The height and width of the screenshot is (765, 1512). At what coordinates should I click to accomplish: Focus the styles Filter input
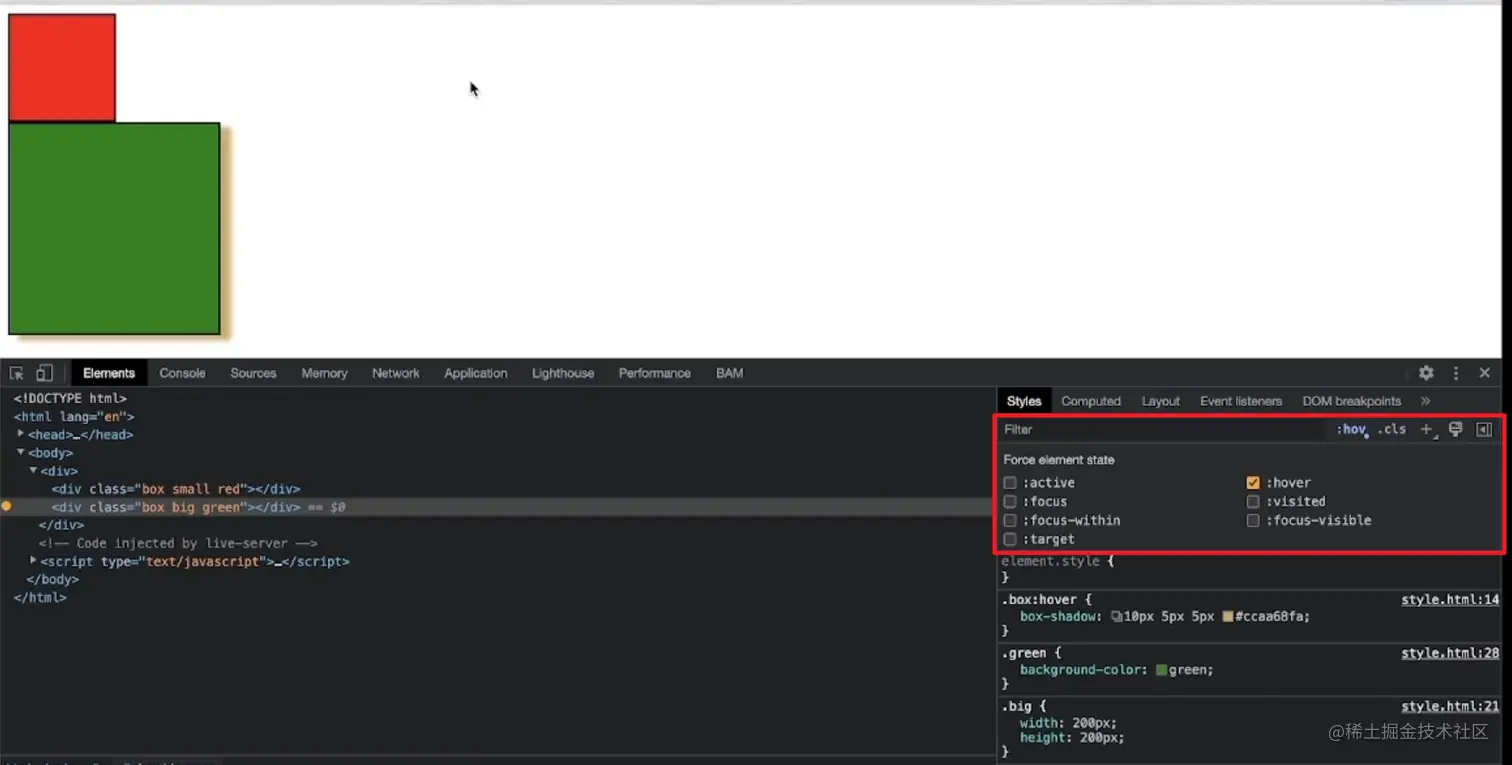tap(1165, 429)
